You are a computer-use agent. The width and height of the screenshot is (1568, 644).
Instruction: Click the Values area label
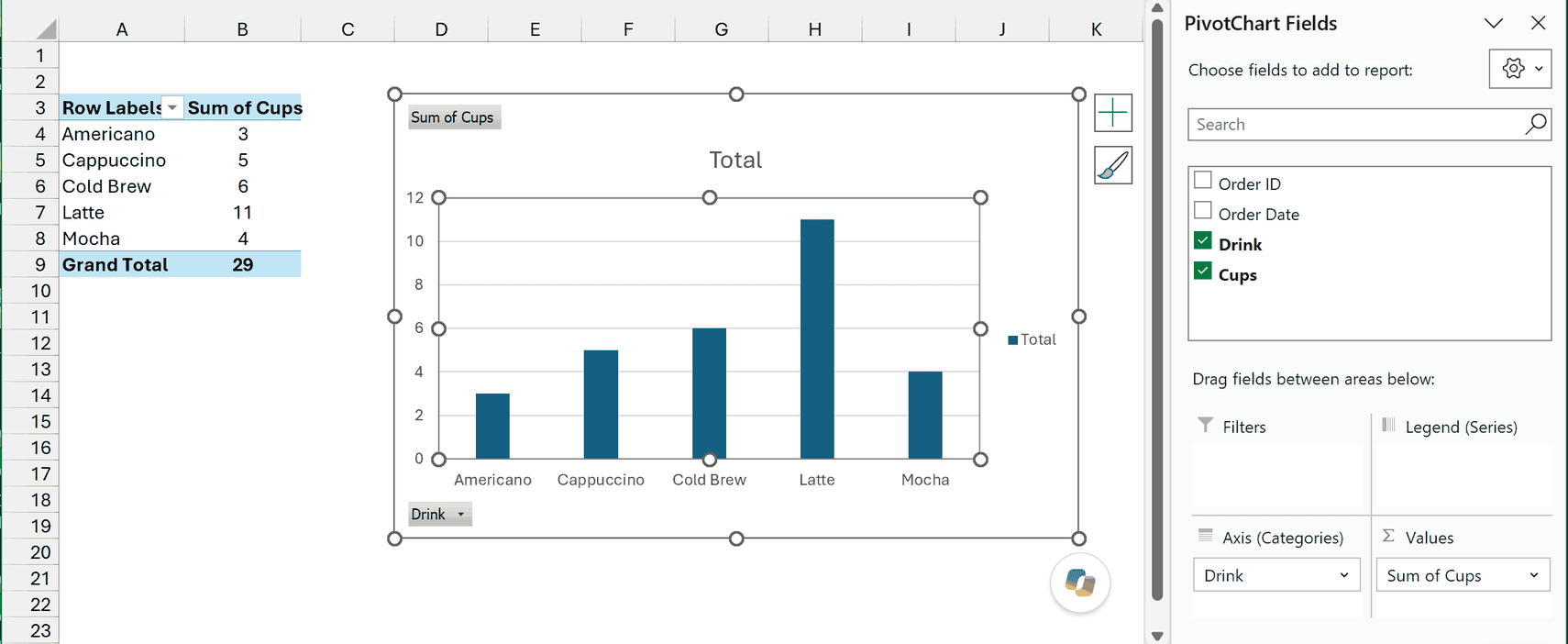pyautogui.click(x=1429, y=538)
